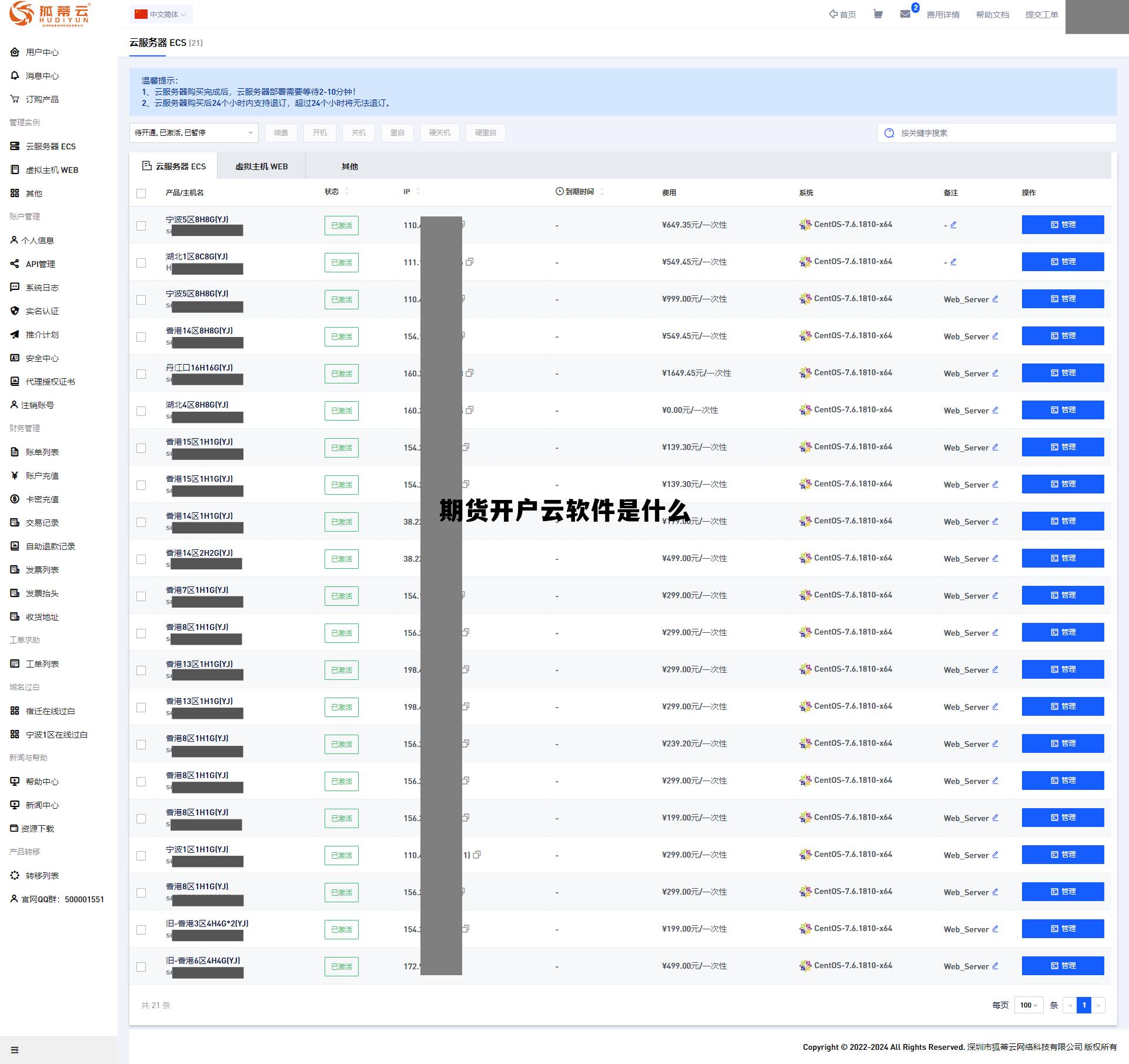Check the box for 丹江口16H16G row
1129x1064 pixels.
pos(141,374)
